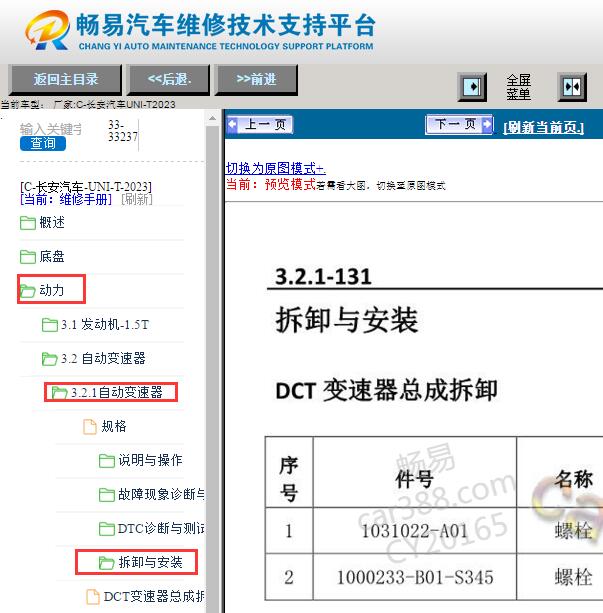Go forward with >>前进 button

pyautogui.click(x=256, y=79)
